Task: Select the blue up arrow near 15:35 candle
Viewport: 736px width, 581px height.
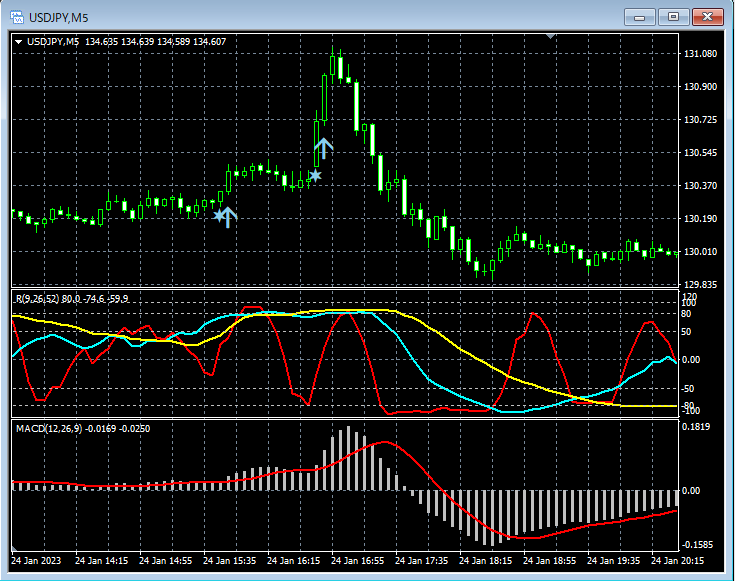Action: 228,217
